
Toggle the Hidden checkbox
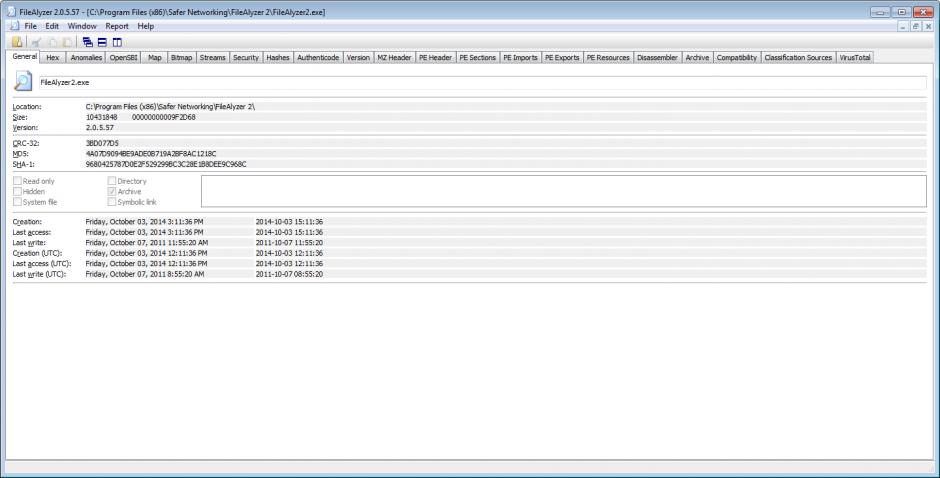pos(17,191)
